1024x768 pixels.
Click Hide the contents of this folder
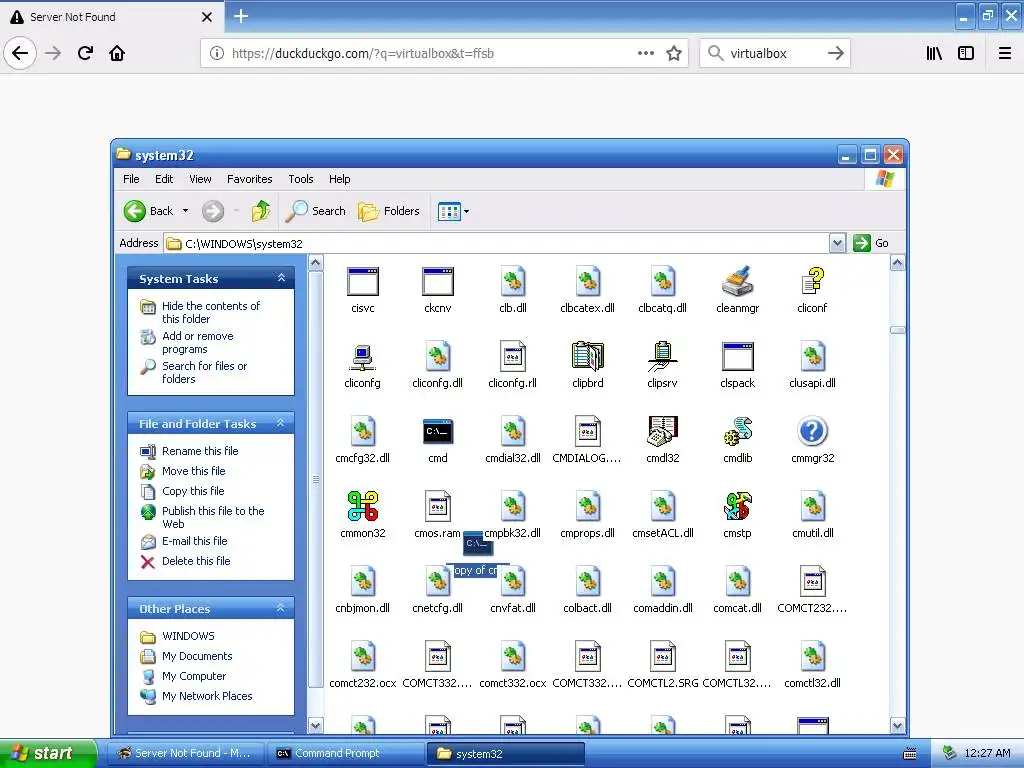click(x=210, y=312)
